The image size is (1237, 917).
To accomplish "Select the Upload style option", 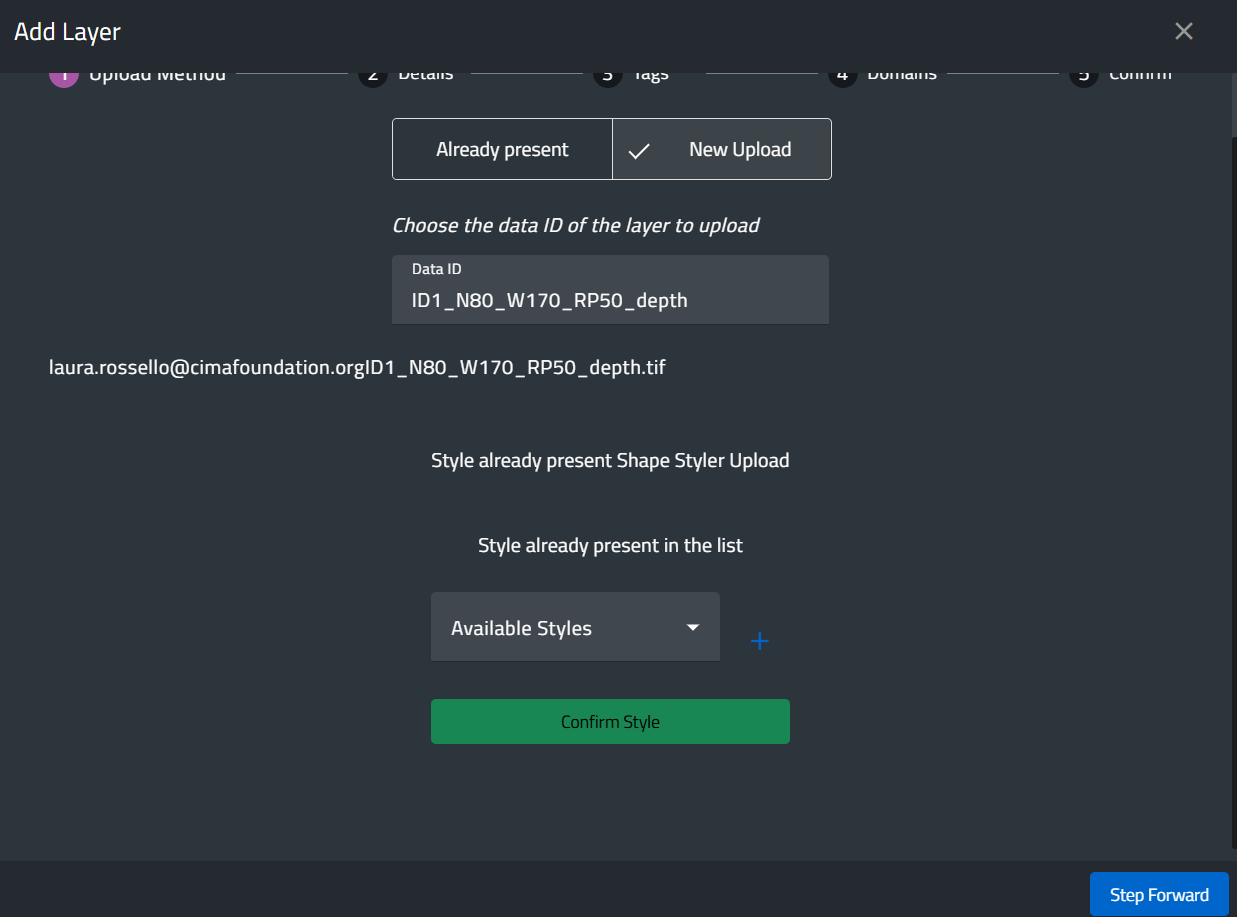I will click(x=760, y=460).
